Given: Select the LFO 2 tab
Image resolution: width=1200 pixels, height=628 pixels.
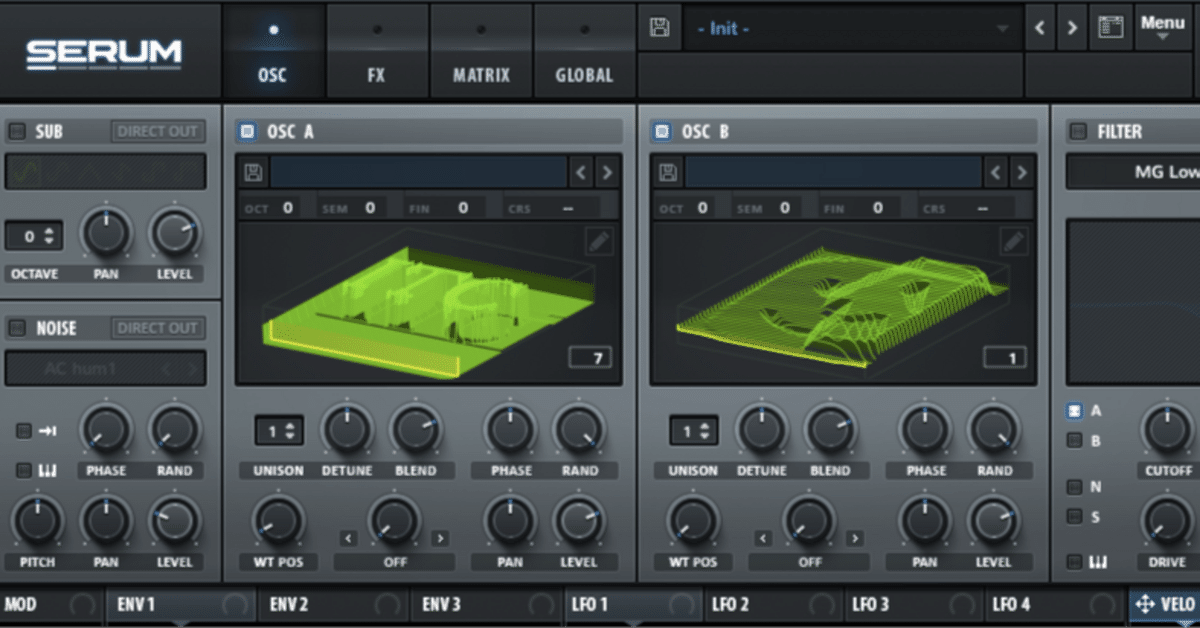Looking at the screenshot, I should (772, 604).
